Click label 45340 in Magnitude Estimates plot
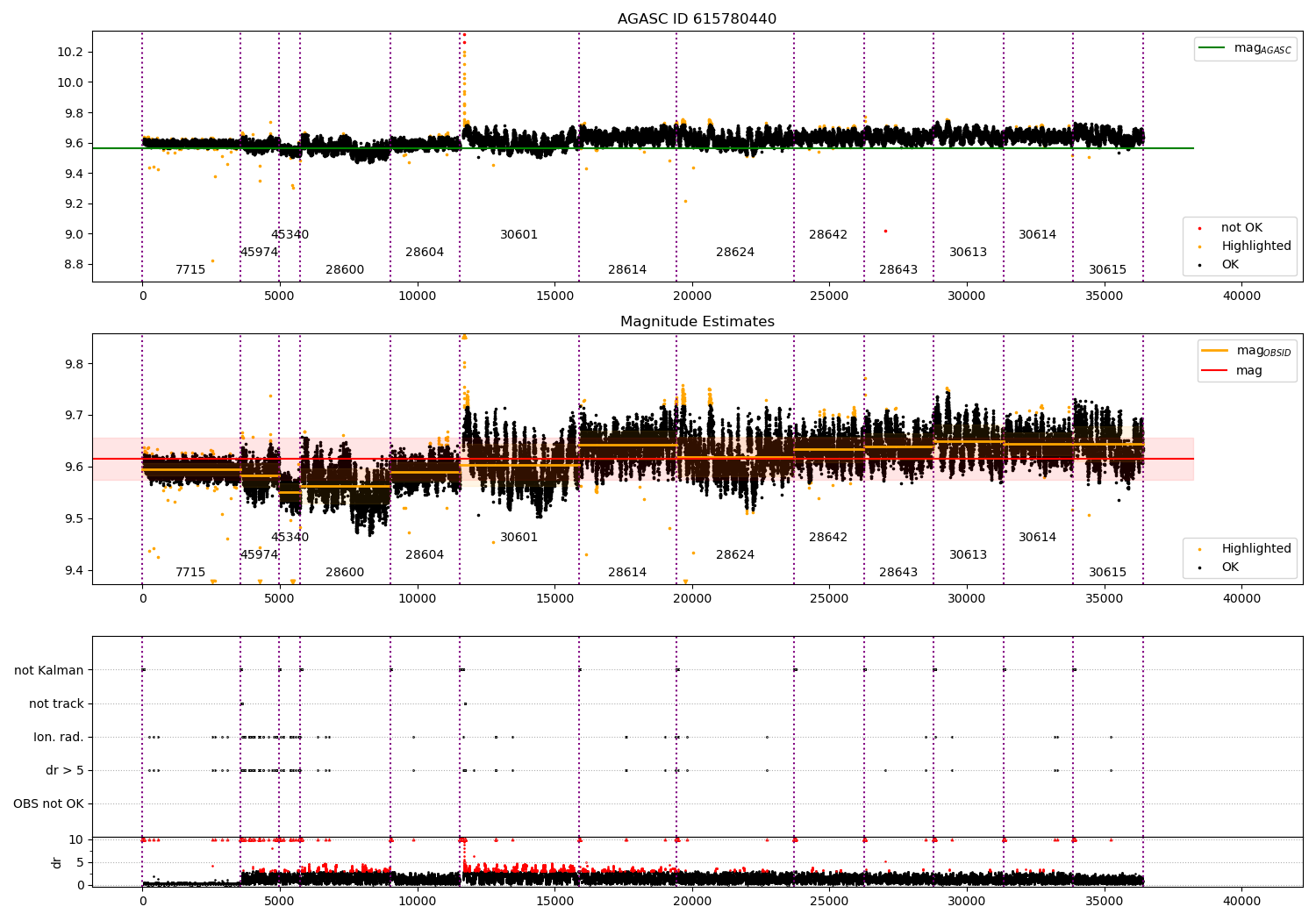The image size is (1316, 921). coord(290,538)
